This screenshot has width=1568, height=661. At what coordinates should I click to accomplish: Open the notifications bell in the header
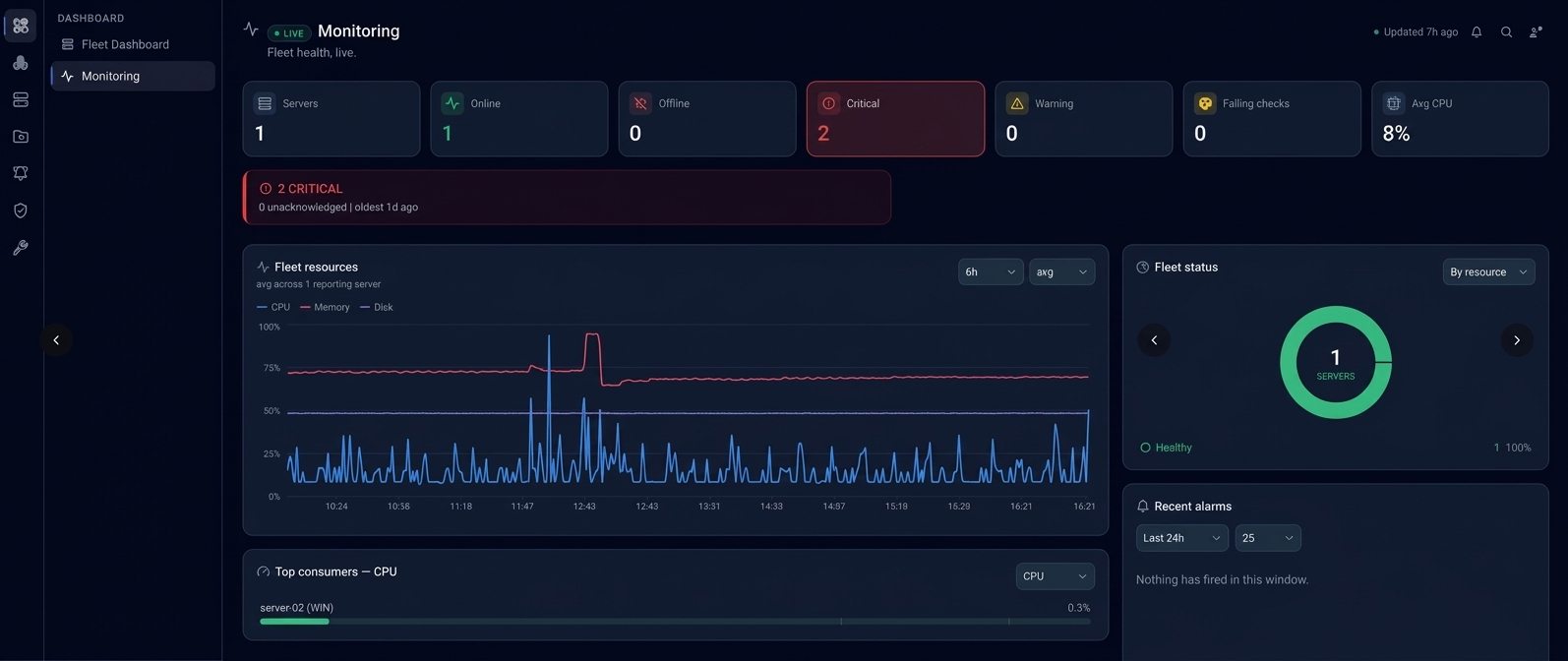coord(1477,32)
